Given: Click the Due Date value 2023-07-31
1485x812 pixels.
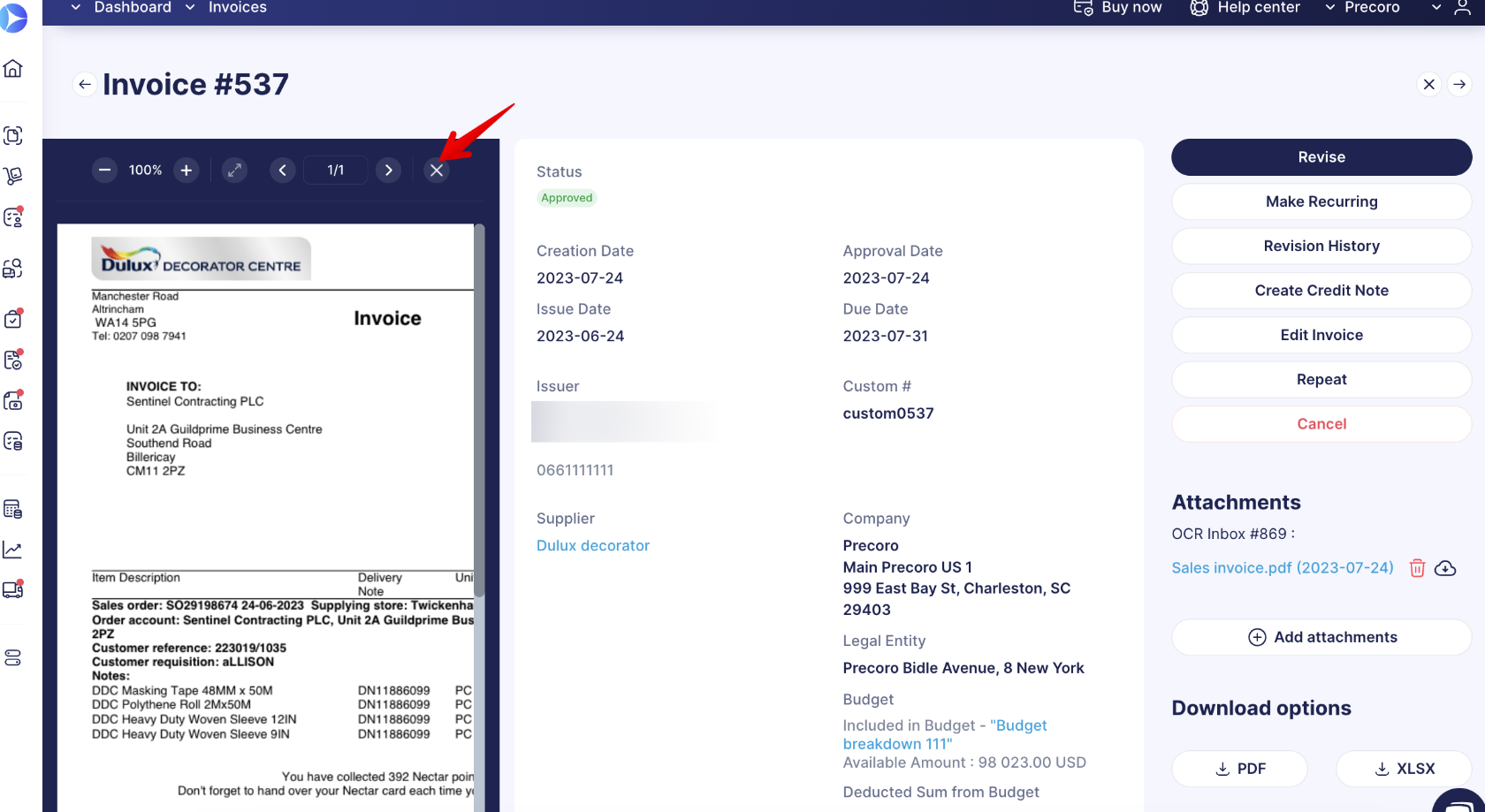Looking at the screenshot, I should pos(886,337).
